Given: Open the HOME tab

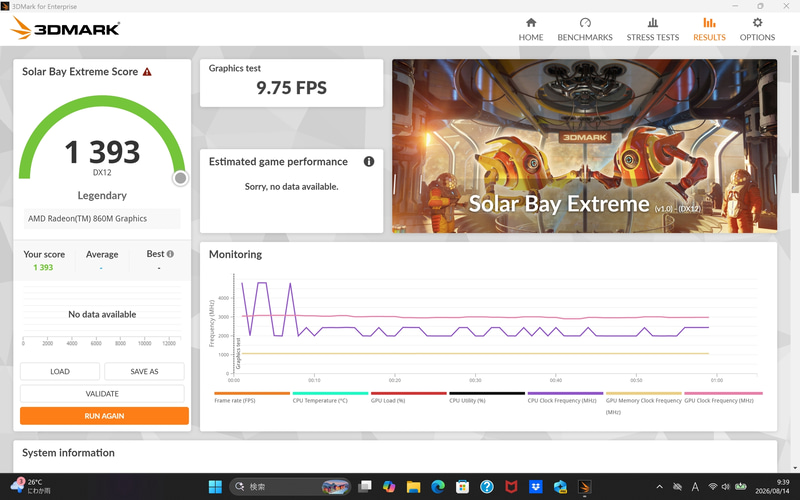Looking at the screenshot, I should (531, 29).
